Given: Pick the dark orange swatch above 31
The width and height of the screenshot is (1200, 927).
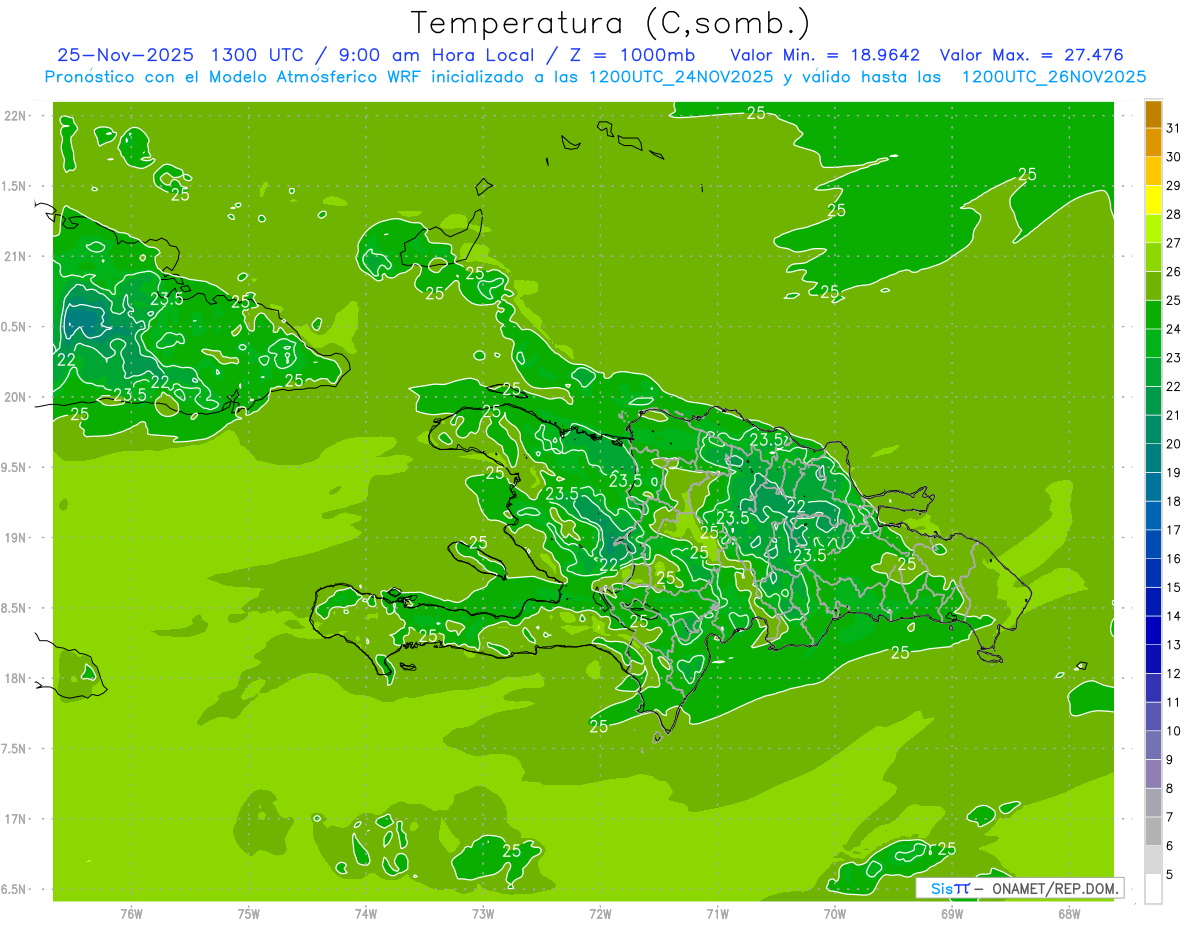Looking at the screenshot, I should [x=1153, y=114].
